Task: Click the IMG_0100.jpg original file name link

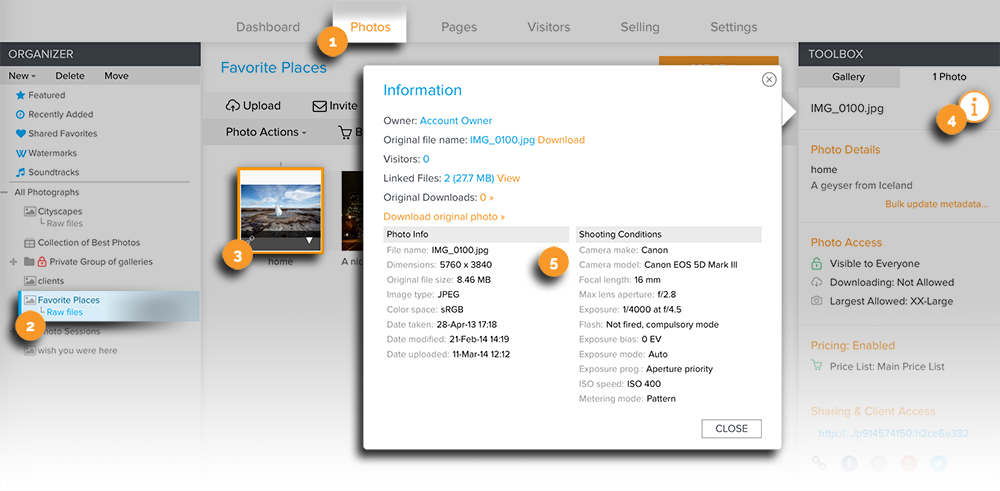Action: click(503, 140)
